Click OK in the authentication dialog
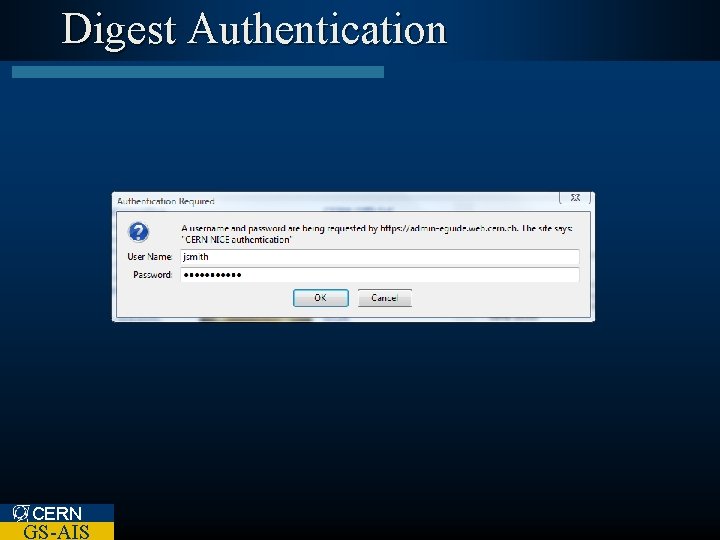Viewport: 720px width, 540px height. [x=321, y=298]
